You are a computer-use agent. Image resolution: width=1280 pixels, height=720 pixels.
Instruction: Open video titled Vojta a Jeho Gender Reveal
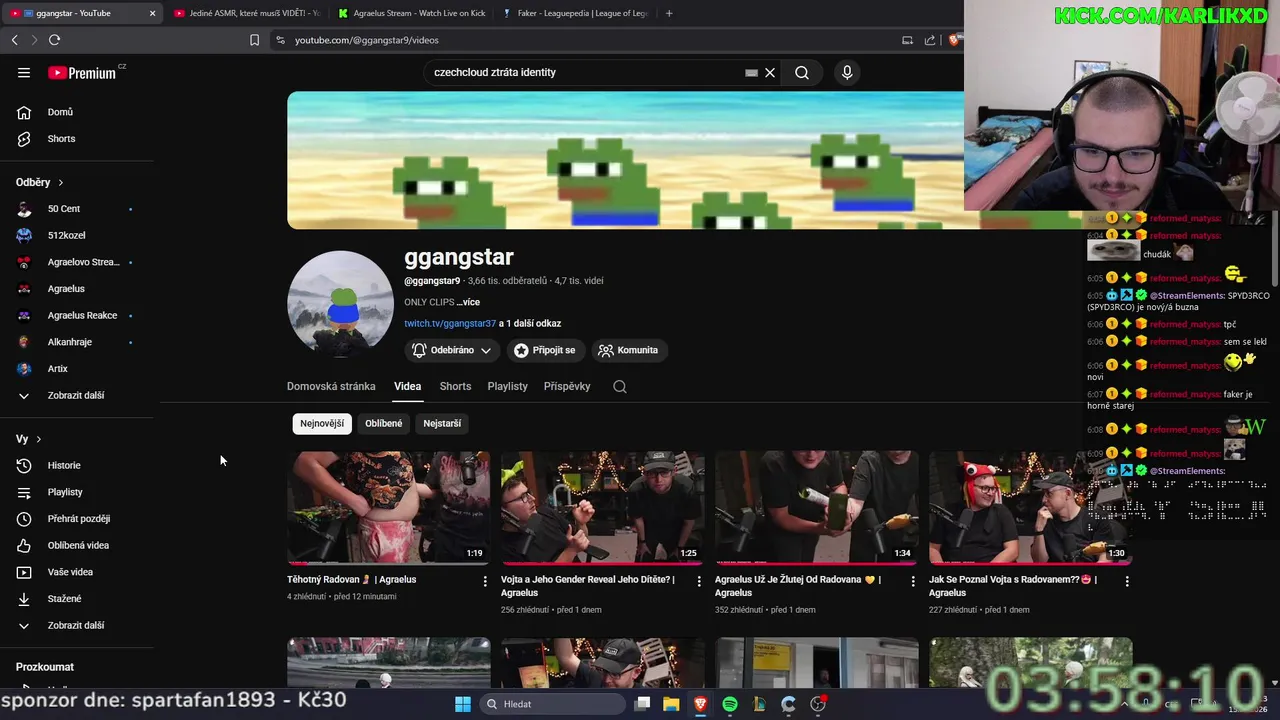(588, 585)
